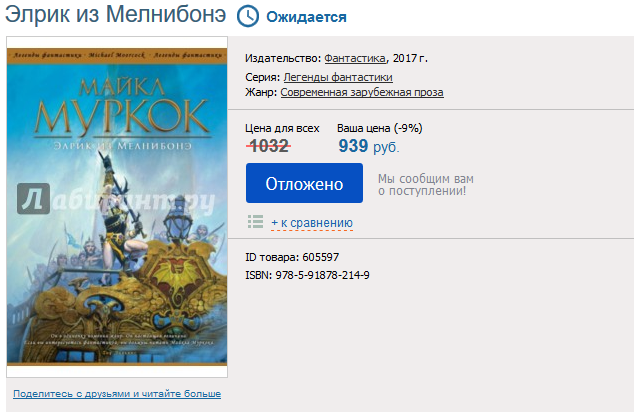The image size is (642, 420).
Task: Click the ISBN number 978-5-91878-214-9
Action: click(322, 275)
